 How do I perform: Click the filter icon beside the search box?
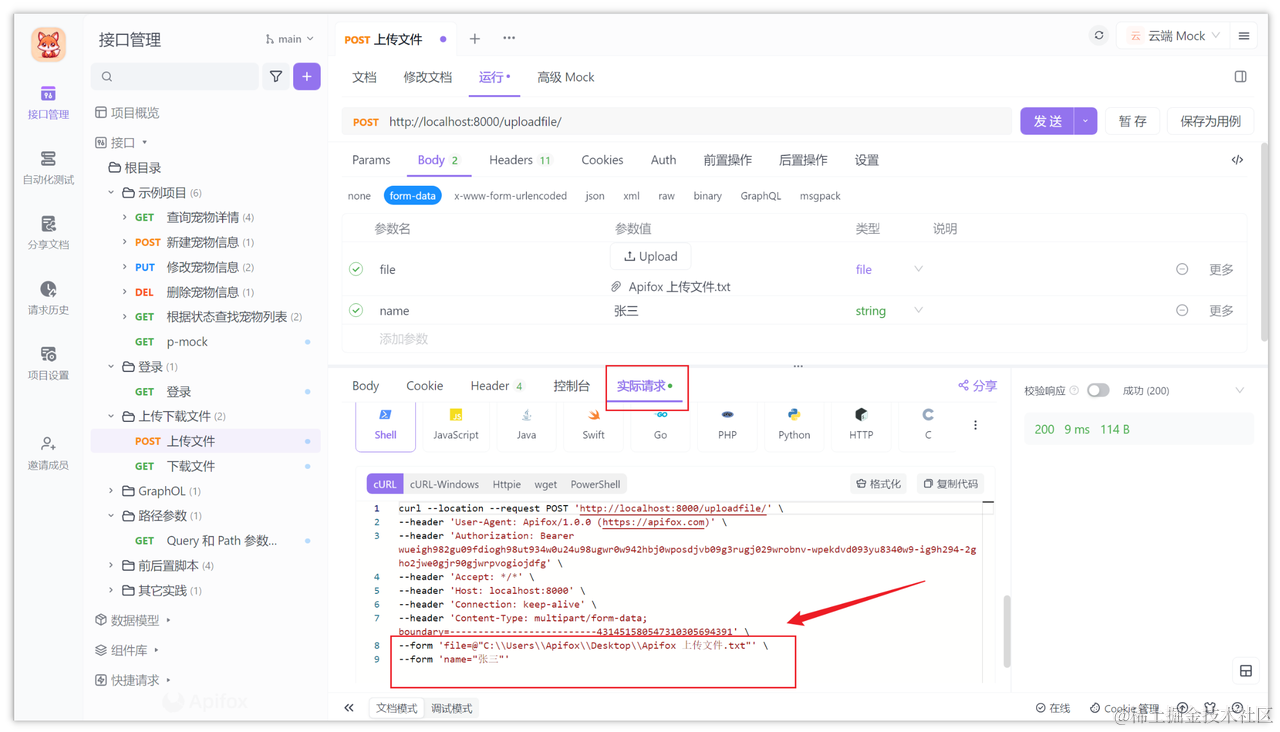point(276,76)
